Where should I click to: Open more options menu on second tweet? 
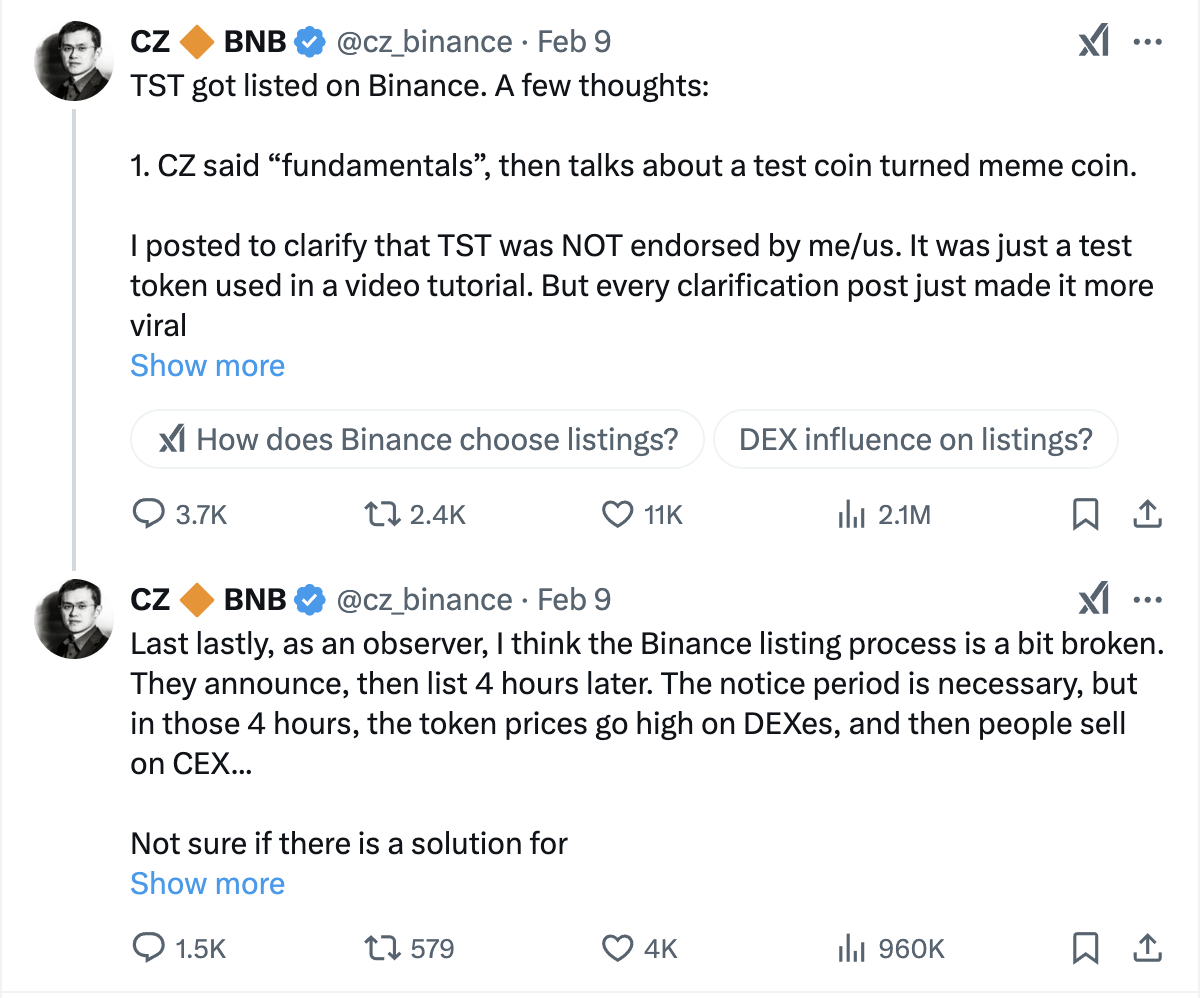(x=1146, y=600)
